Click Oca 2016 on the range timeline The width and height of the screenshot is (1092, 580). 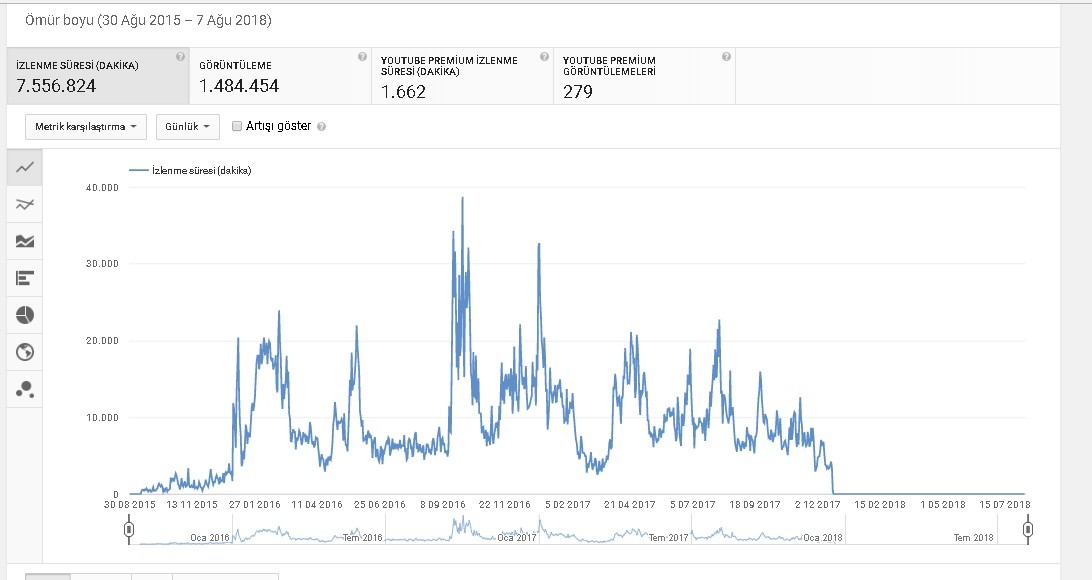tap(210, 538)
